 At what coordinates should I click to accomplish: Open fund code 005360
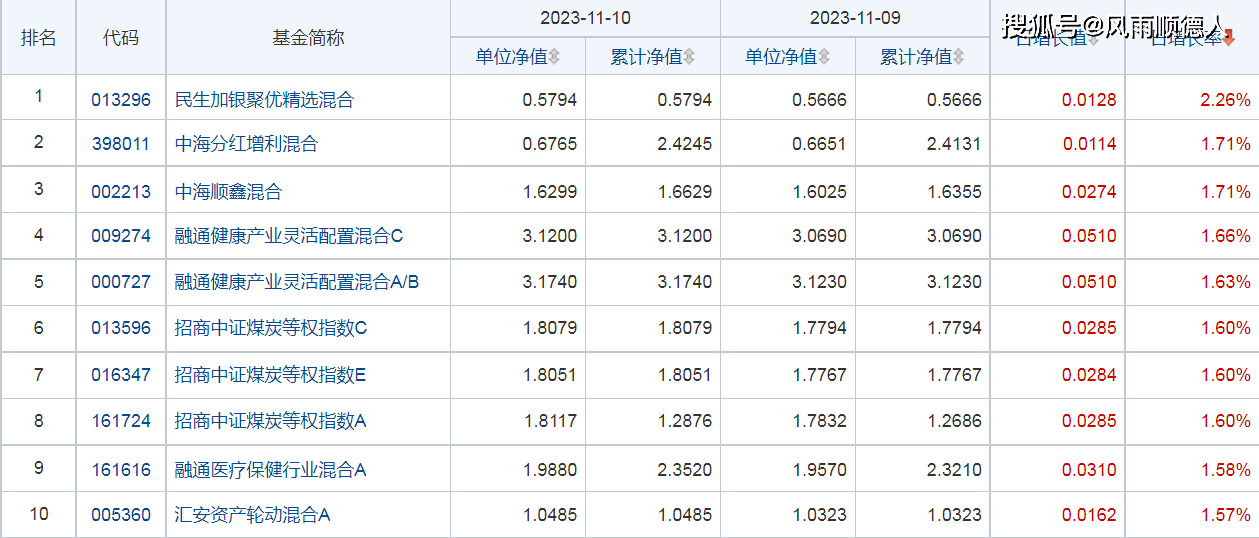point(120,515)
